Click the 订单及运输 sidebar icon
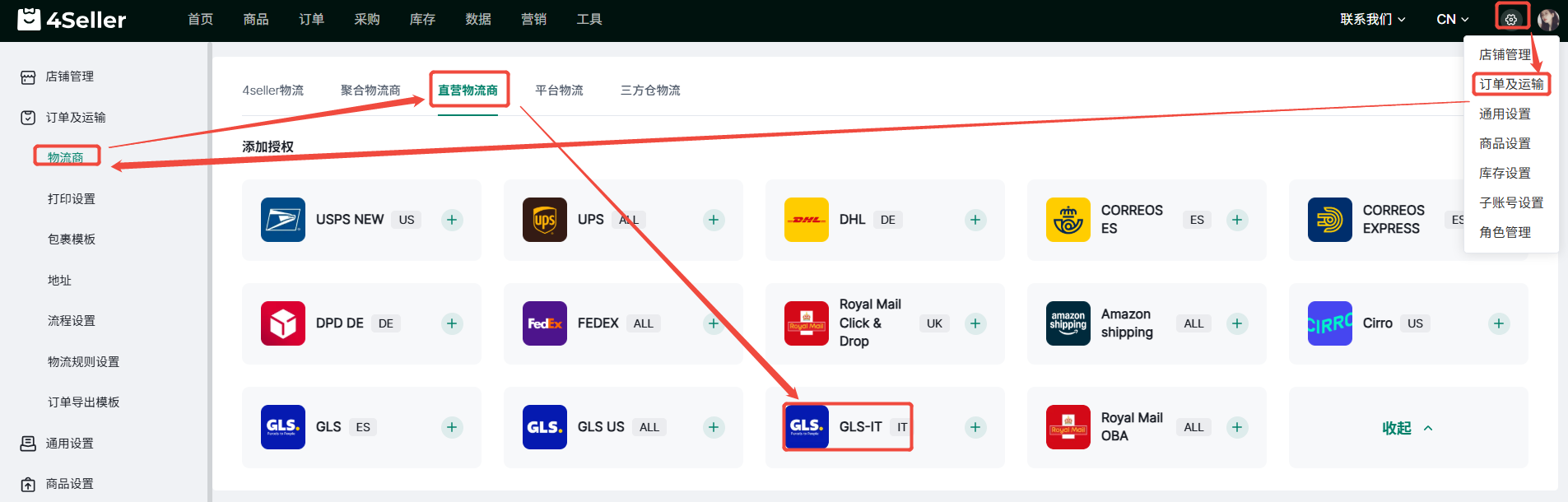Viewport: 1568px width, 502px height. pyautogui.click(x=28, y=118)
